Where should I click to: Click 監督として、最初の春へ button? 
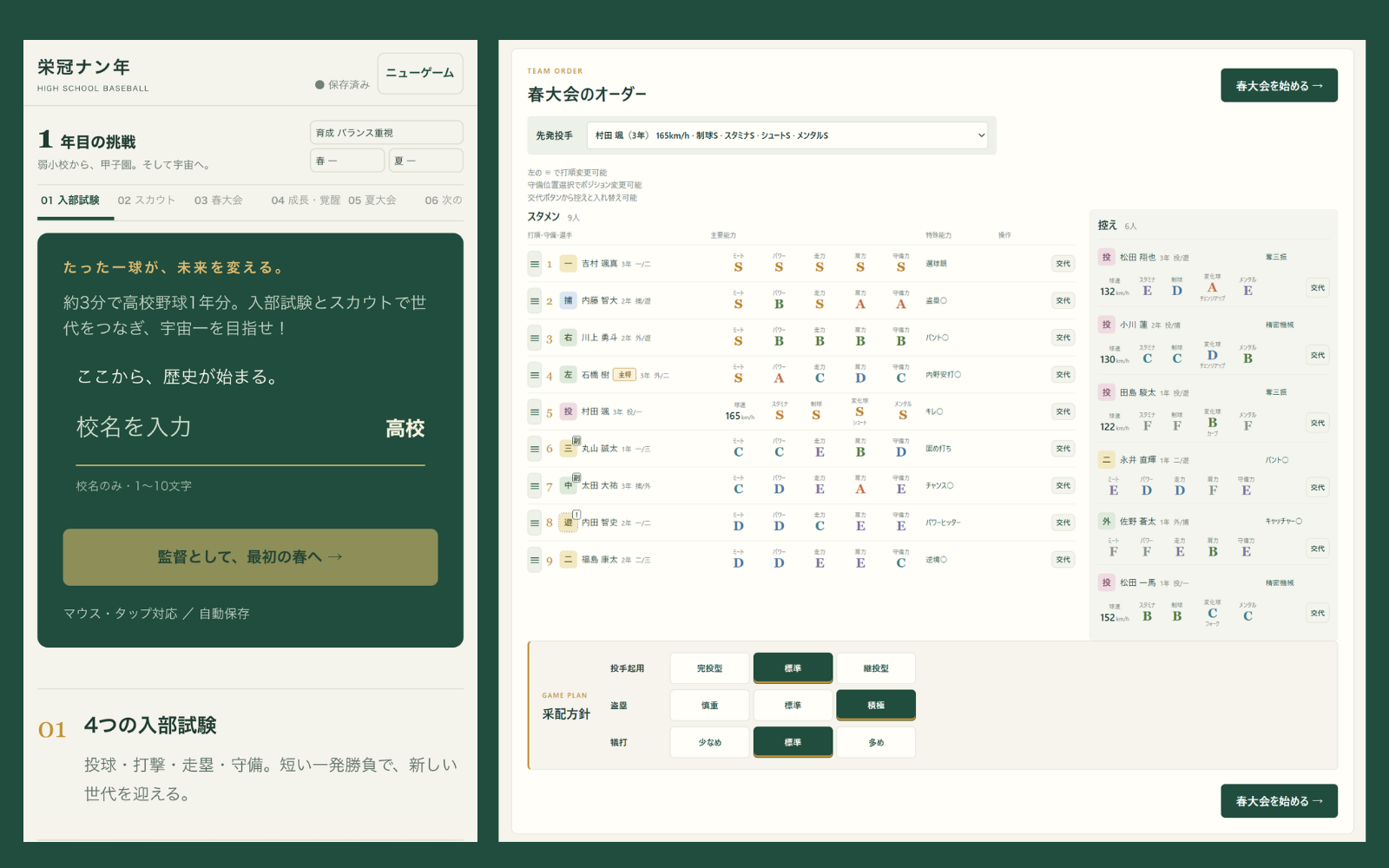[250, 557]
